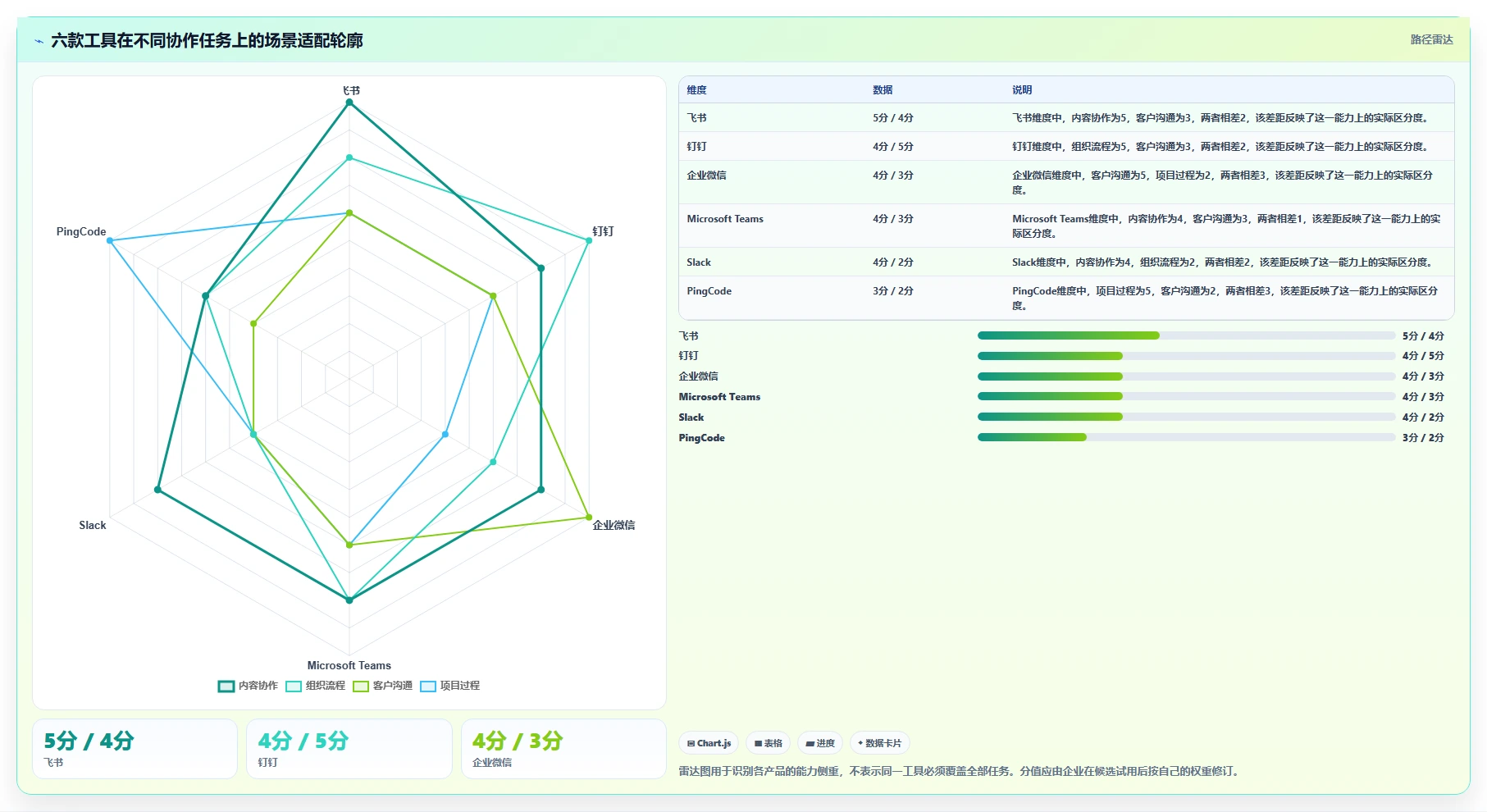Click the dark green data point on the Slack axis

click(158, 490)
